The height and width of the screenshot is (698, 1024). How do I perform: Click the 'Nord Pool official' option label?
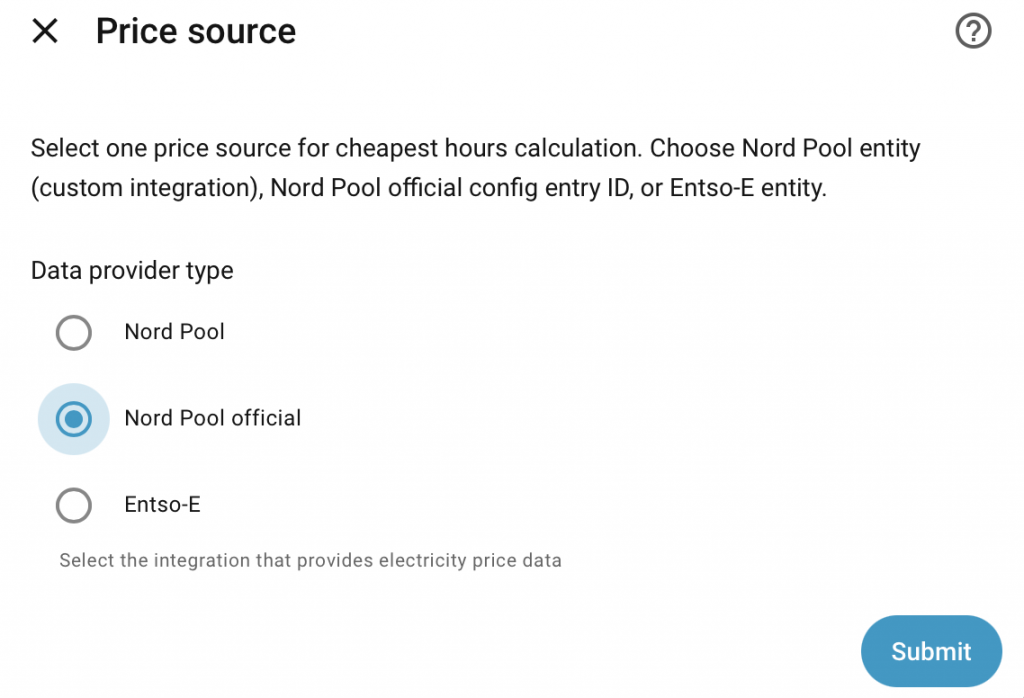[x=212, y=418]
